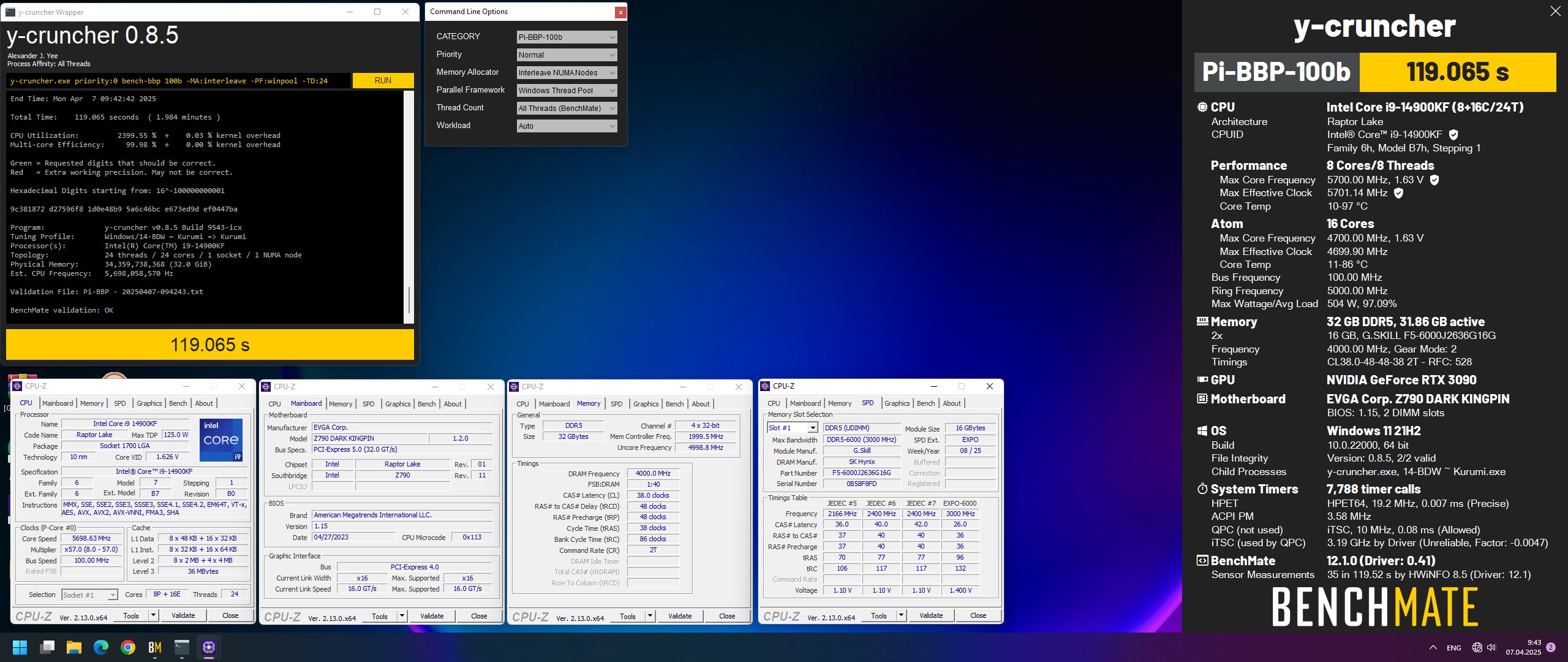Open the Parallel Framework dropdown
Screen dimensions: 1568x662
click(x=567, y=90)
